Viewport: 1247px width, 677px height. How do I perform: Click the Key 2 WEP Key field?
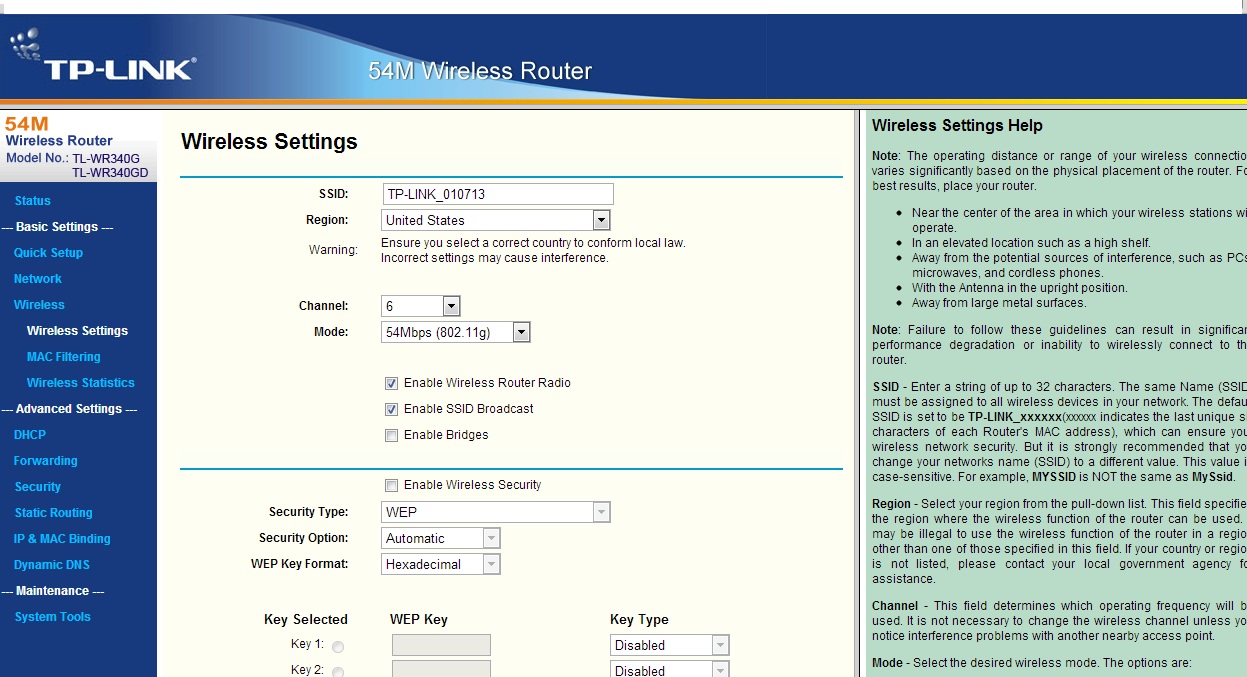pos(441,669)
